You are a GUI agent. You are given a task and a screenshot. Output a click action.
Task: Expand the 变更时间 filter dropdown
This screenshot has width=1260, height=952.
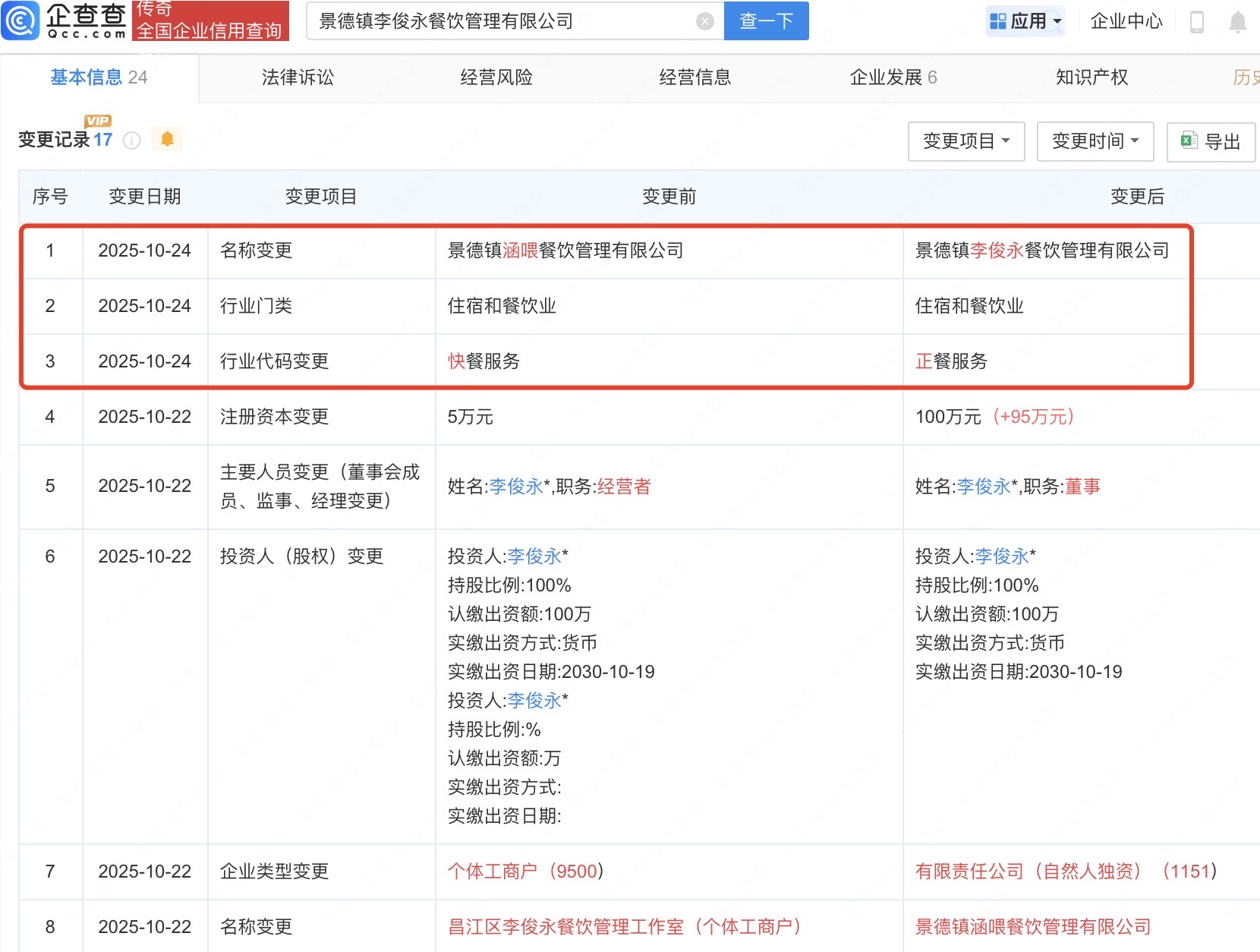click(1095, 141)
